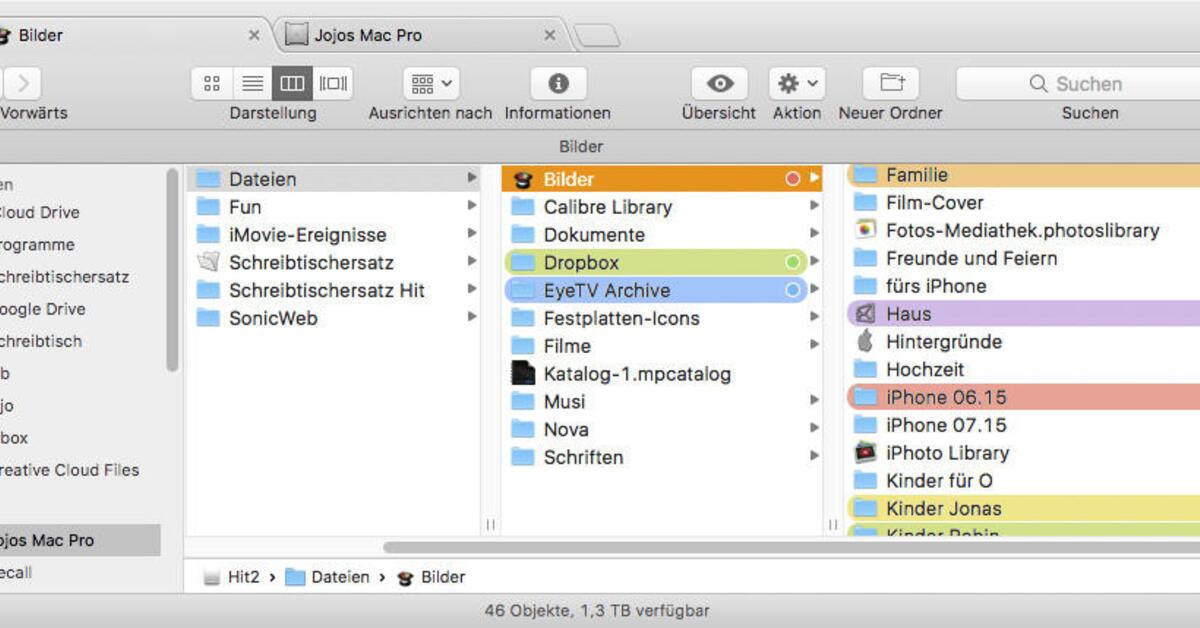Select the iMovie-Ereignisse folder
1200x628 pixels.
pos(336,235)
